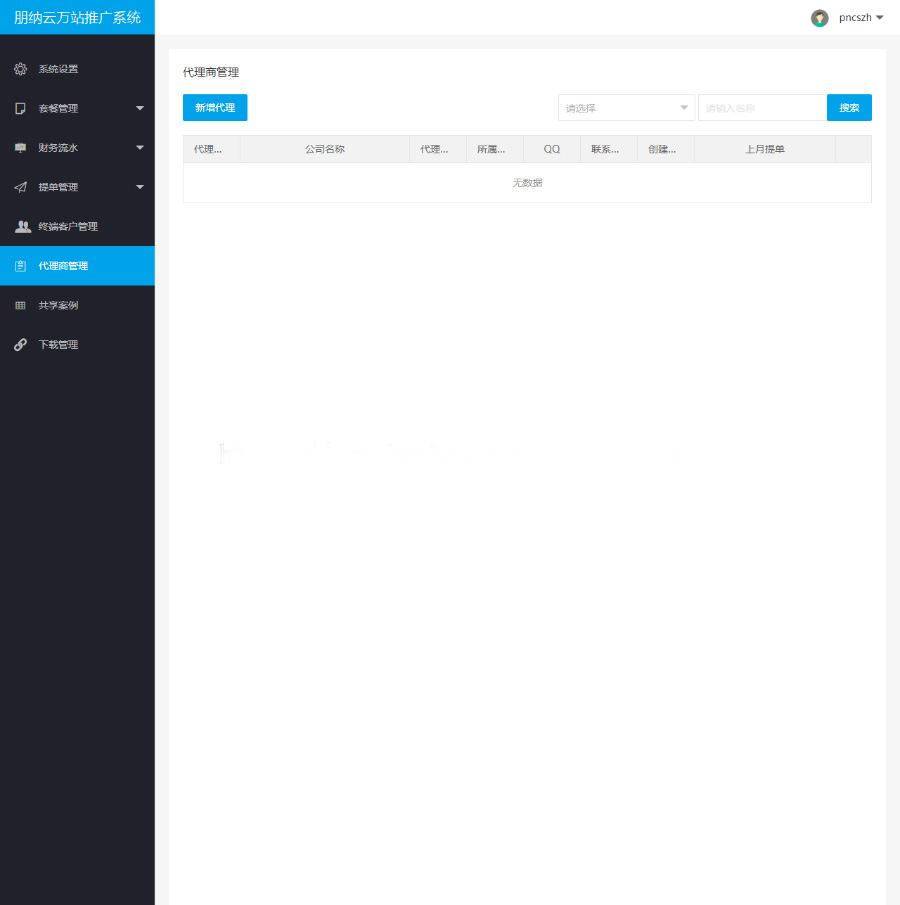Image resolution: width=900 pixels, height=905 pixels.
Task: Click the 公司名称 column header
Action: click(x=325, y=149)
